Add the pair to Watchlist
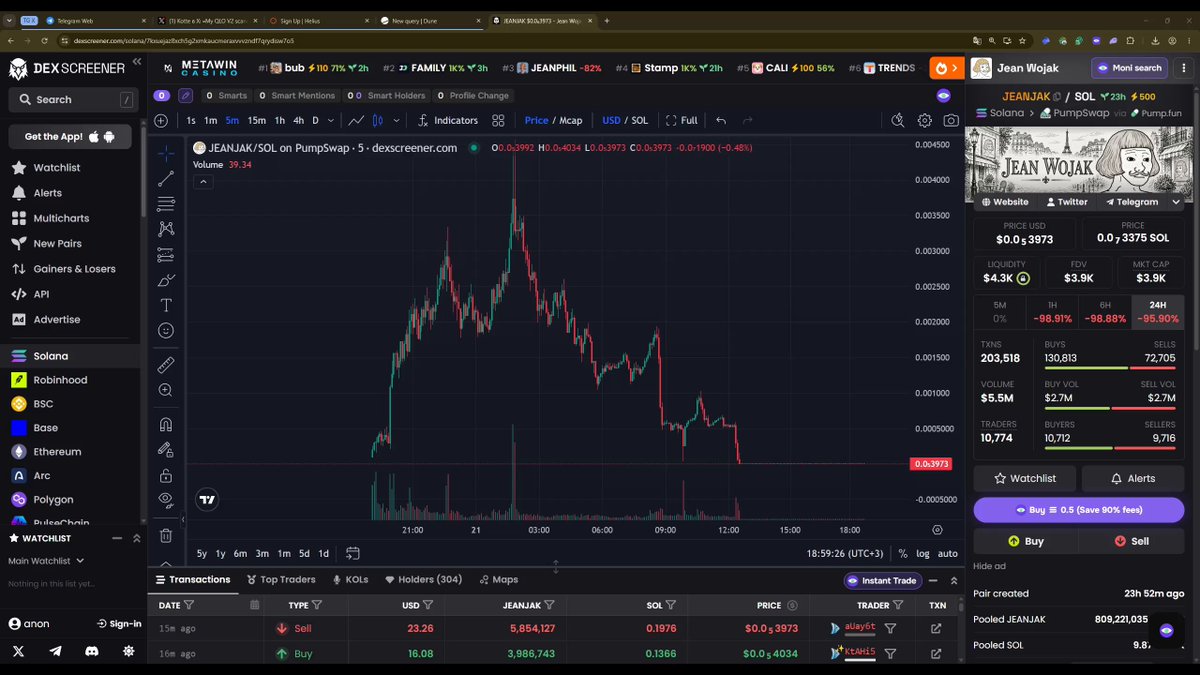 (x=1025, y=478)
